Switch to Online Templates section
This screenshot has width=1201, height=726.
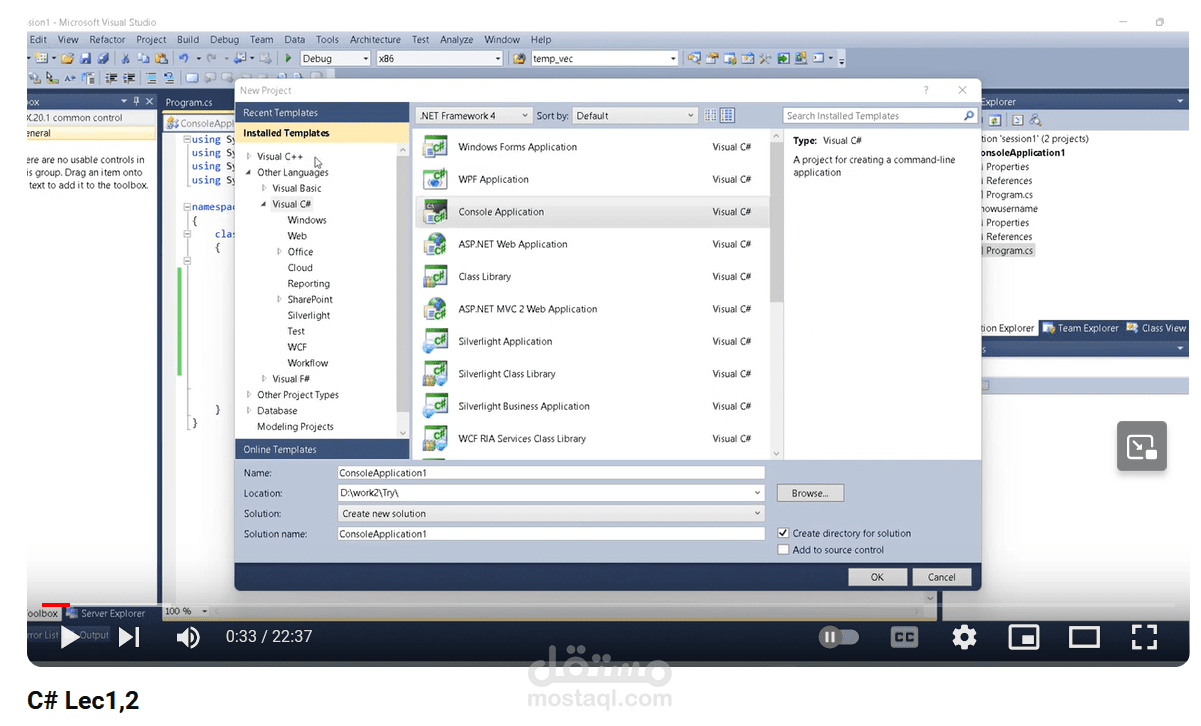click(321, 449)
